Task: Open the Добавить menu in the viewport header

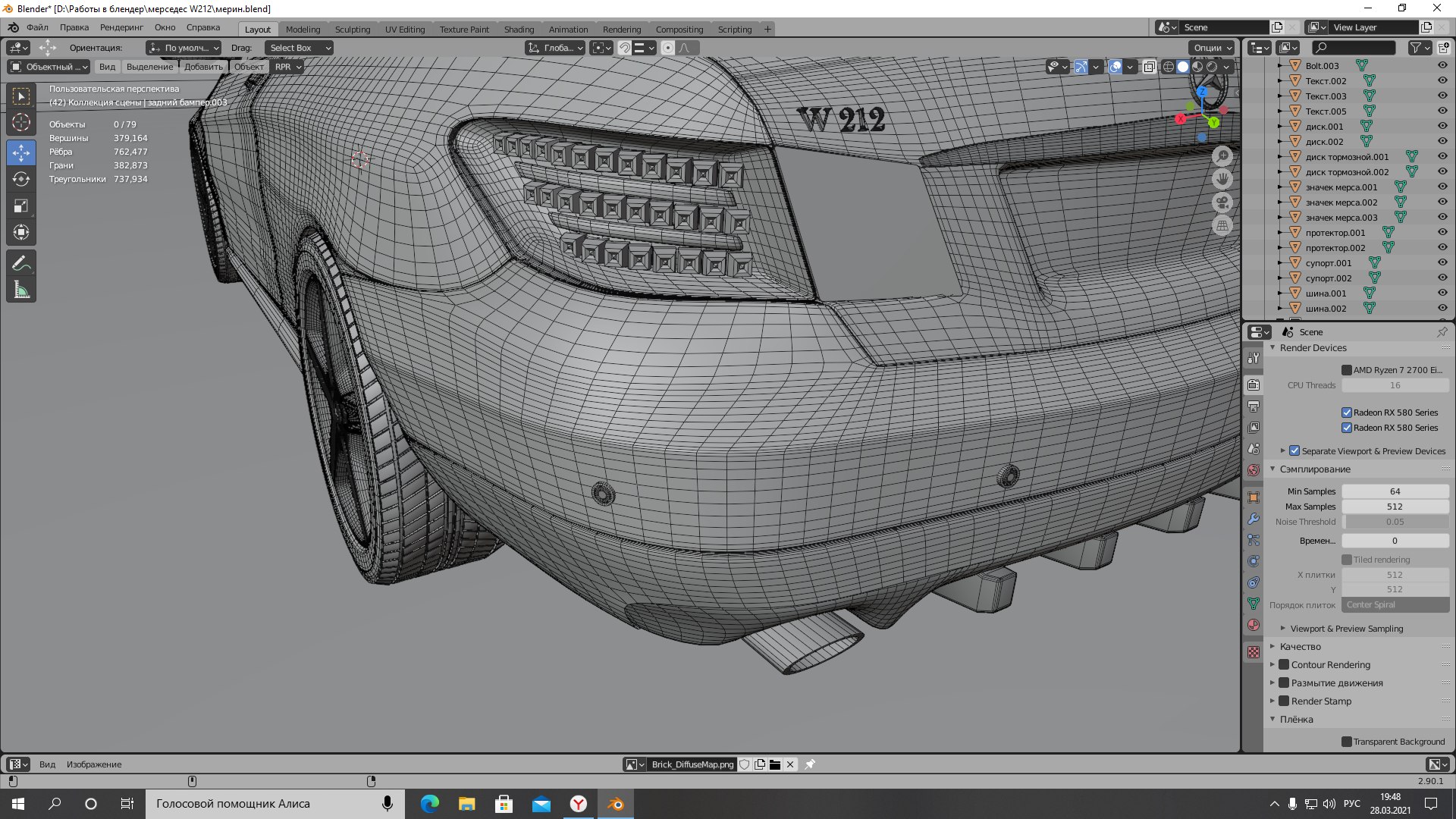Action: click(203, 67)
